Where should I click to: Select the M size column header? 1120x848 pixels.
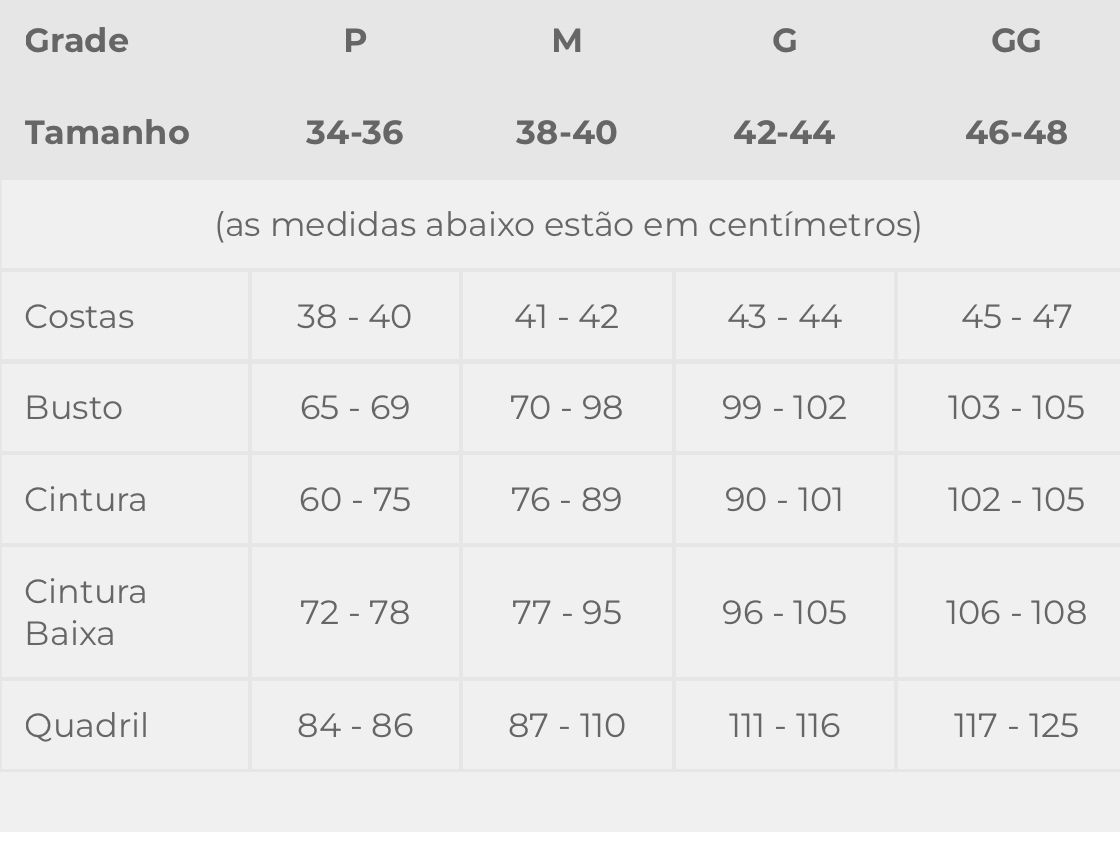(x=567, y=41)
